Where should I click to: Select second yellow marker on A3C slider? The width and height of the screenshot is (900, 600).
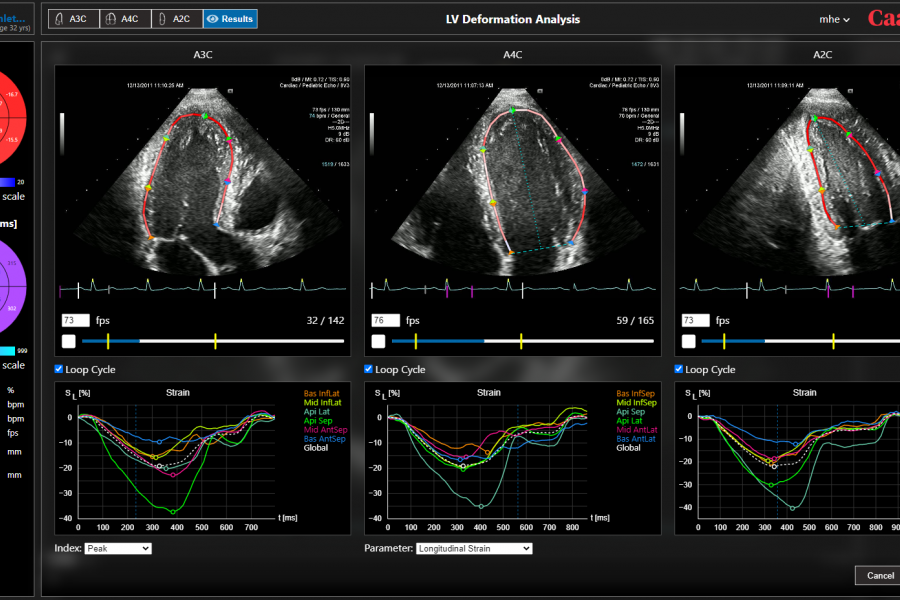coord(215,341)
